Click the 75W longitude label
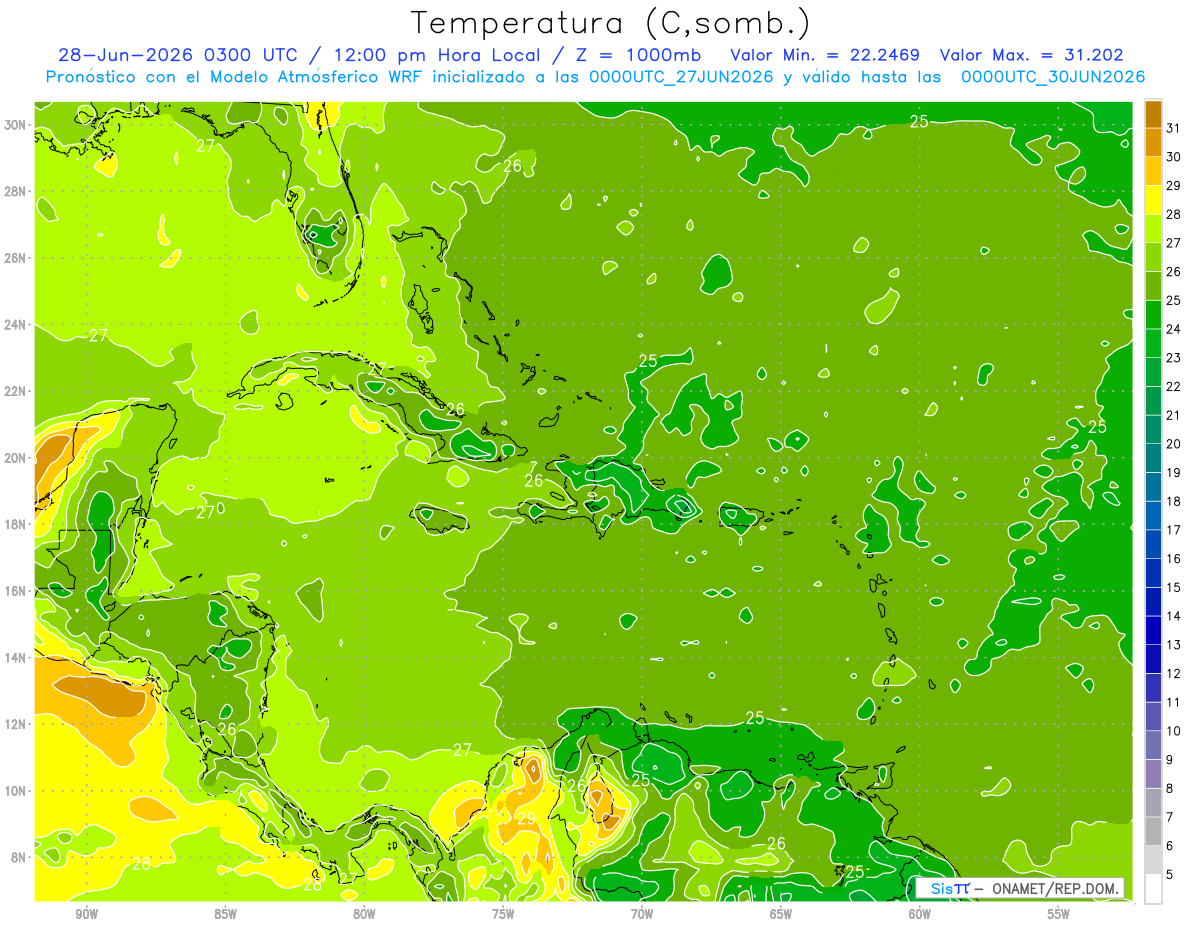The width and height of the screenshot is (1200, 927). 503,914
